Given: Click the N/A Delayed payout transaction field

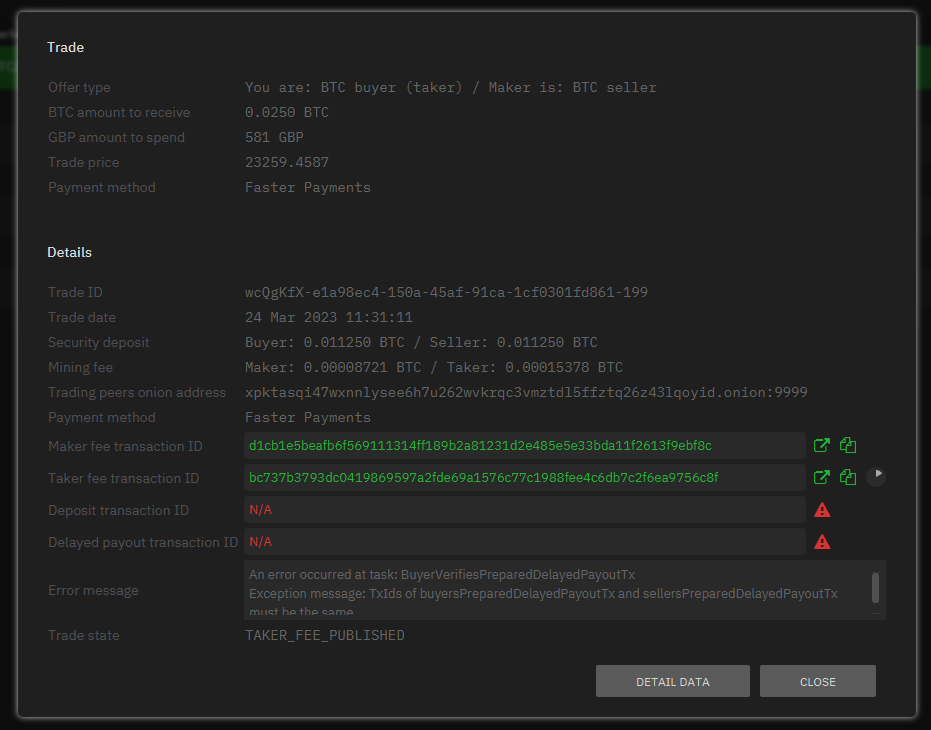Looking at the screenshot, I should (525, 542).
